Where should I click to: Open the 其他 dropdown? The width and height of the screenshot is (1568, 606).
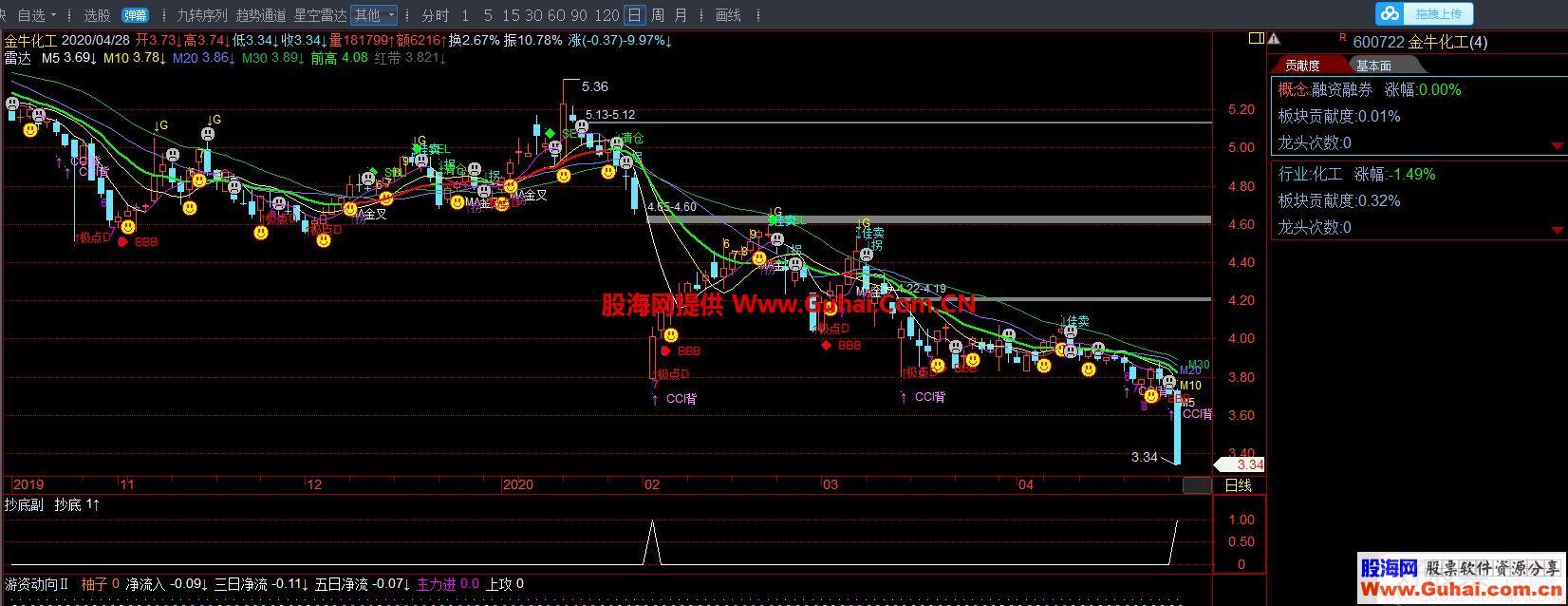[374, 15]
